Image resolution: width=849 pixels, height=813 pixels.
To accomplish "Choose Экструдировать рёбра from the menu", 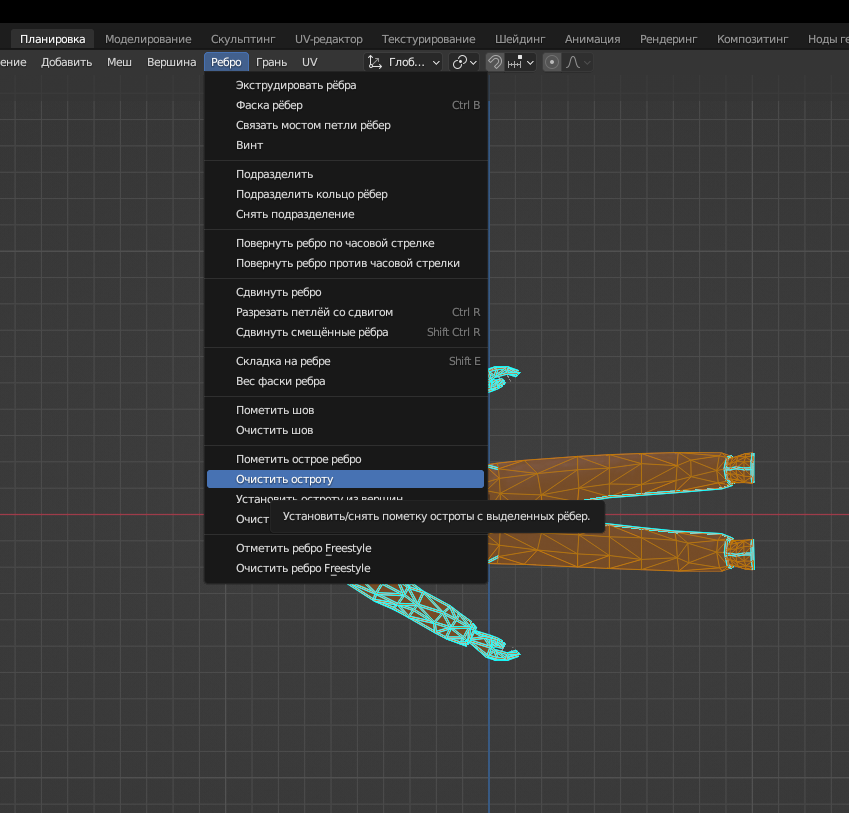I will click(296, 85).
